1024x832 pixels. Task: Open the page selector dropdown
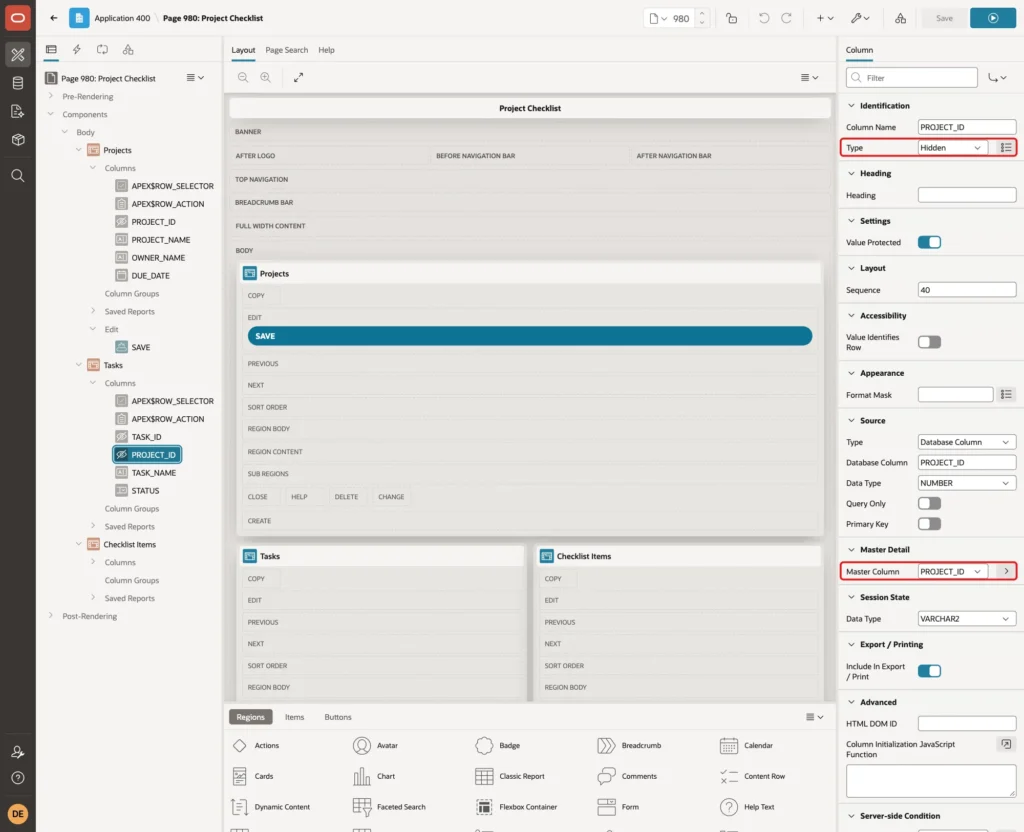pyautogui.click(x=658, y=18)
